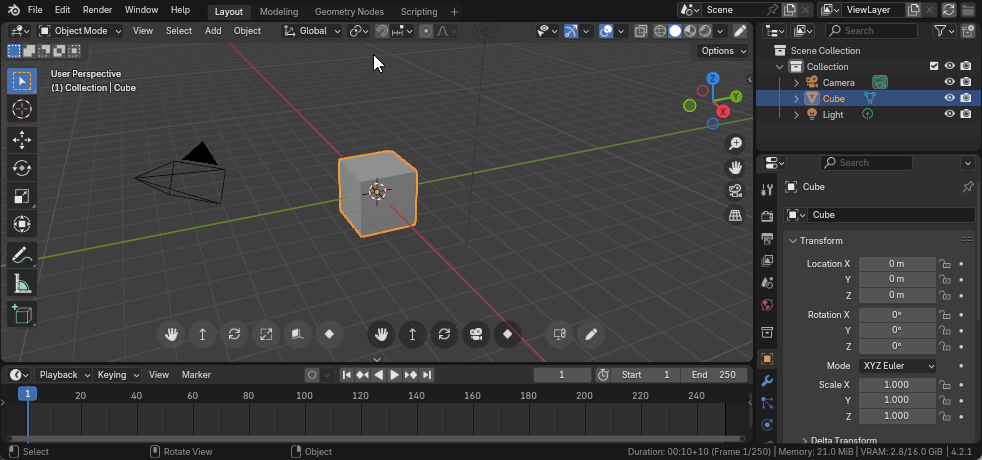The height and width of the screenshot is (460, 982).
Task: Toggle camera view with the camera button
Action: pyautogui.click(x=735, y=191)
